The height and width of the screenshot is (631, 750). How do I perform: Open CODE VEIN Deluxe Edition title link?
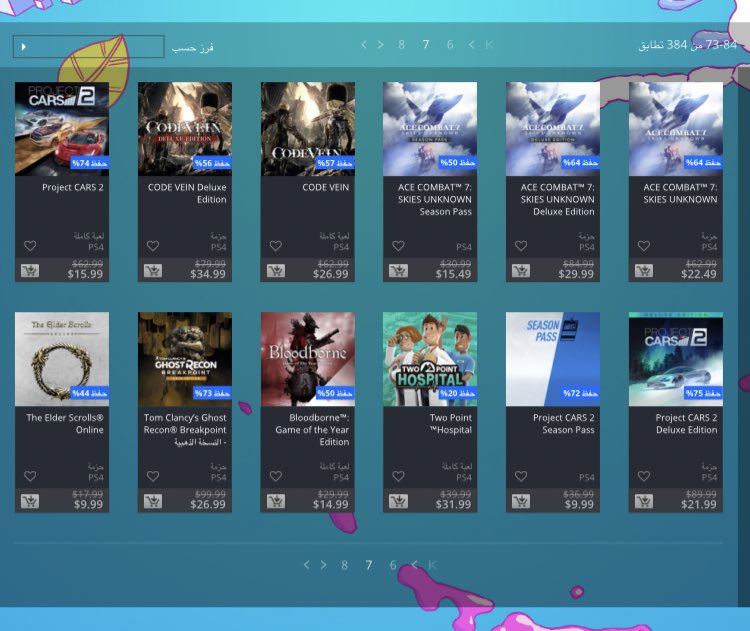pos(187,193)
